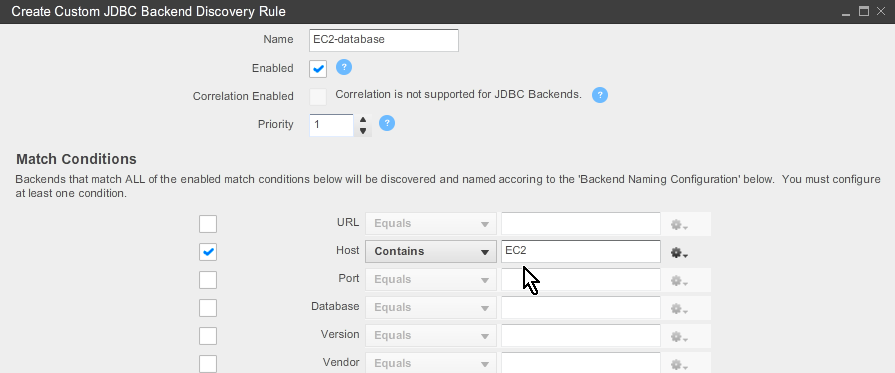Open help icon next to Priority field
This screenshot has width=895, height=373.
[387, 123]
